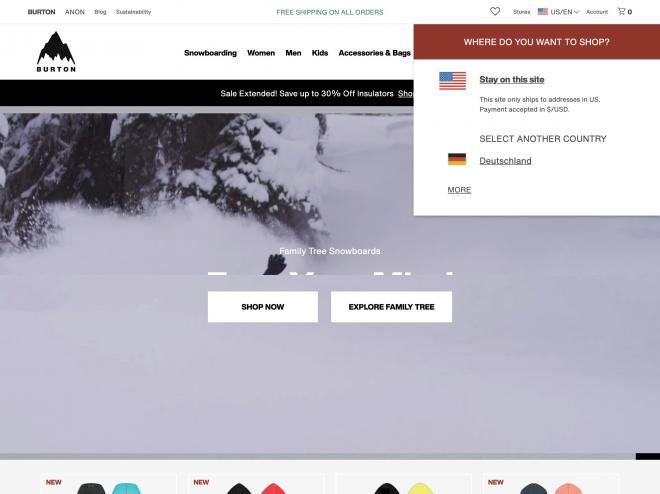Image resolution: width=660 pixels, height=494 pixels.
Task: Show MORE countries
Action: click(459, 190)
